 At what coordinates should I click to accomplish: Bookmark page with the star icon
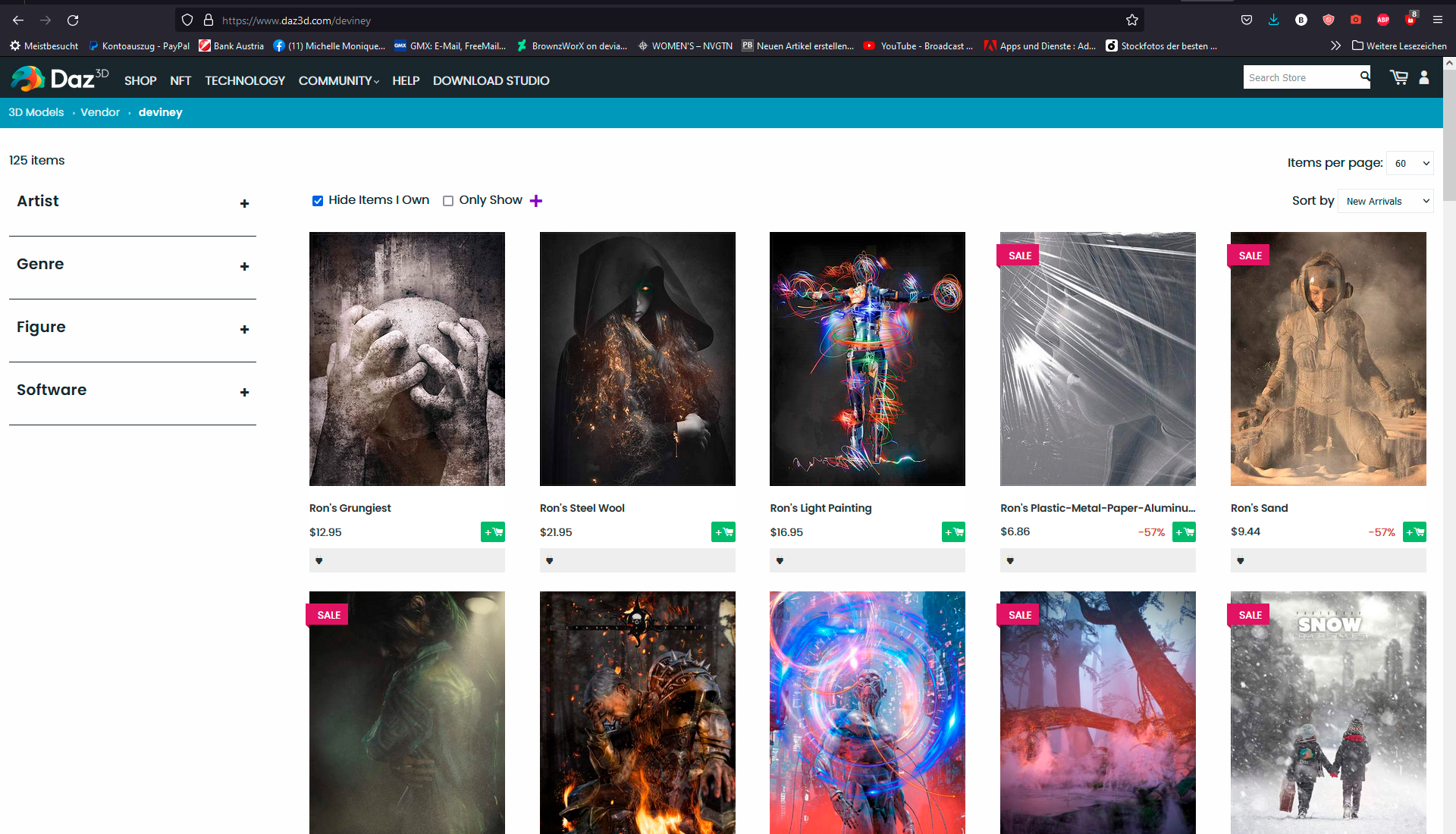click(x=1132, y=20)
